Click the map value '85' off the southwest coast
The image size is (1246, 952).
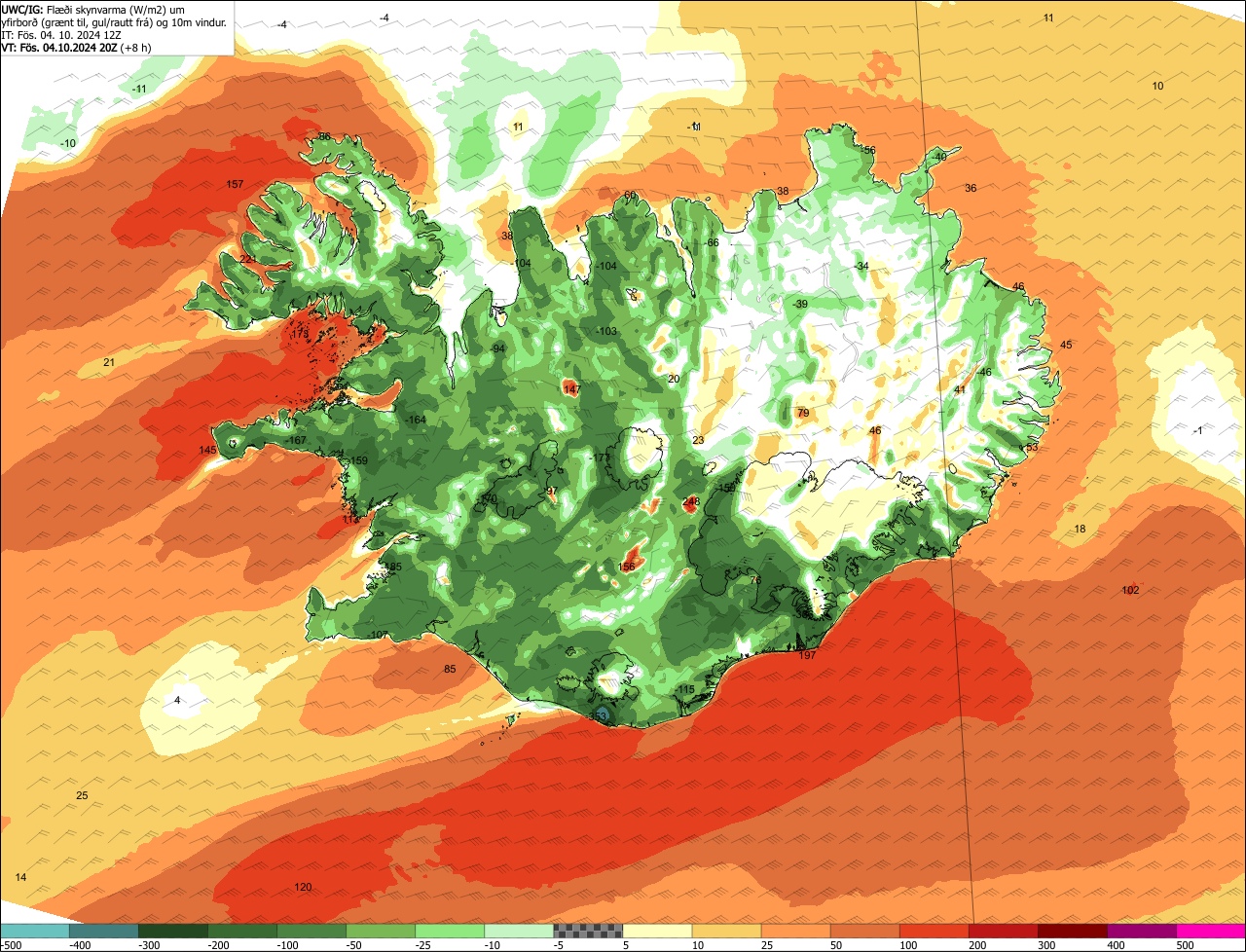pos(450,669)
